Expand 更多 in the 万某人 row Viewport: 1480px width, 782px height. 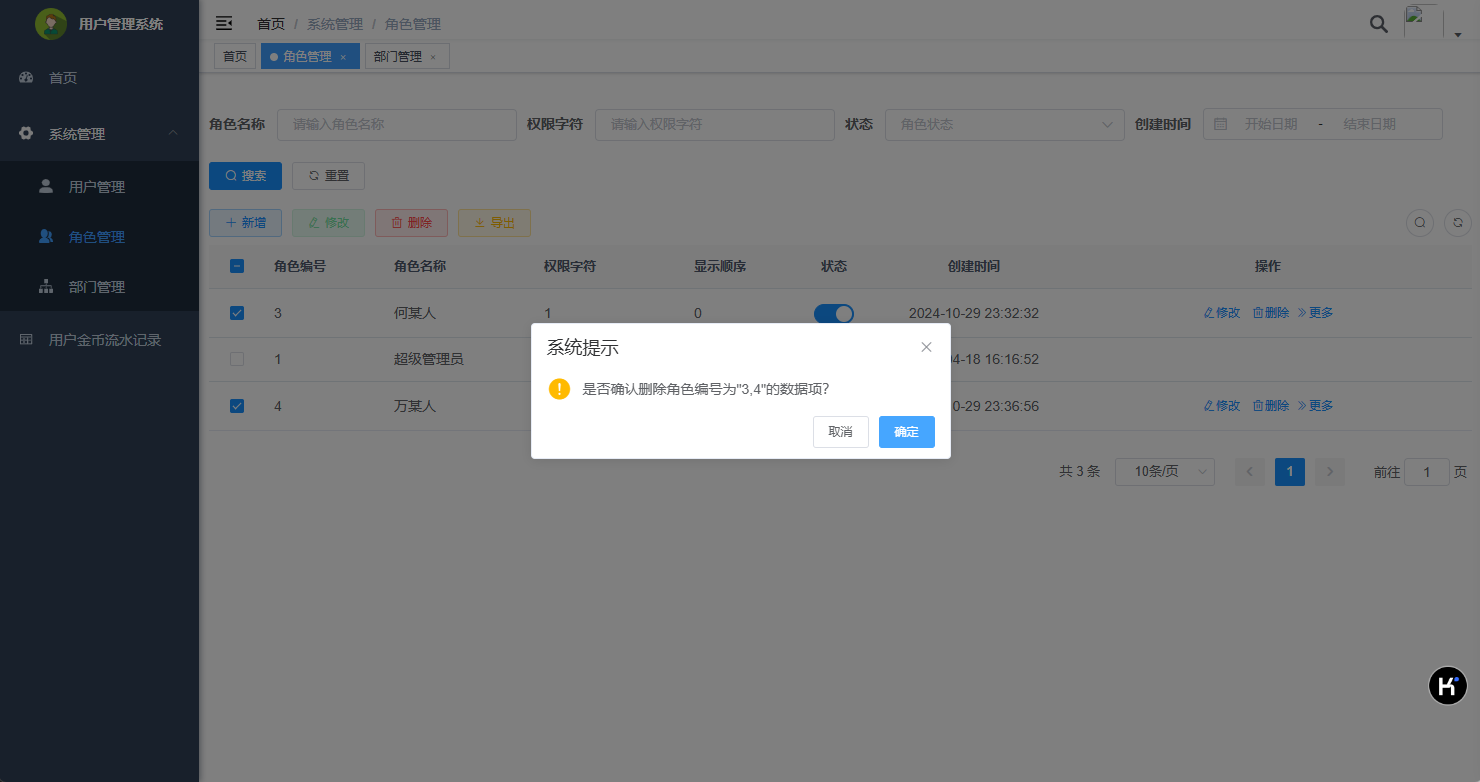point(1315,406)
